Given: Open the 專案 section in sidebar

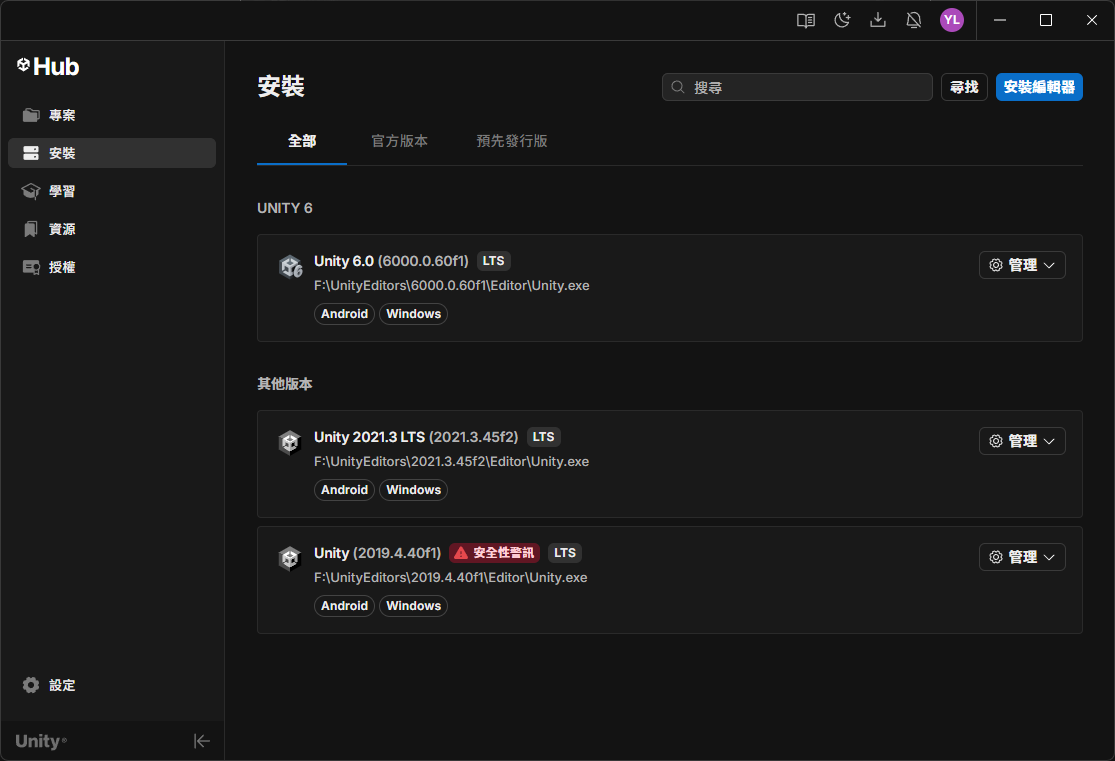Looking at the screenshot, I should (x=62, y=115).
